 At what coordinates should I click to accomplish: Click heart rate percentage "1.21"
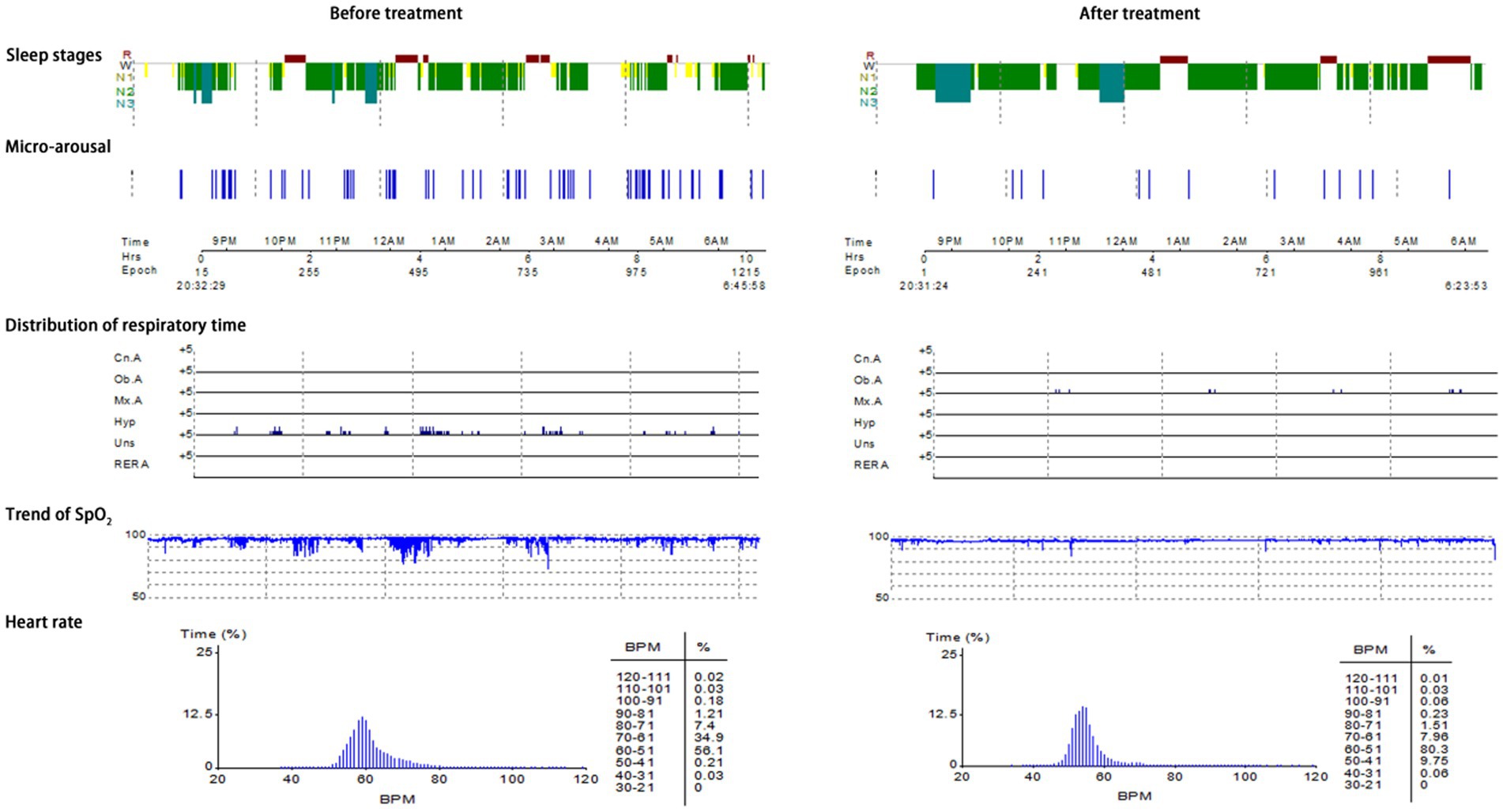click(x=709, y=713)
